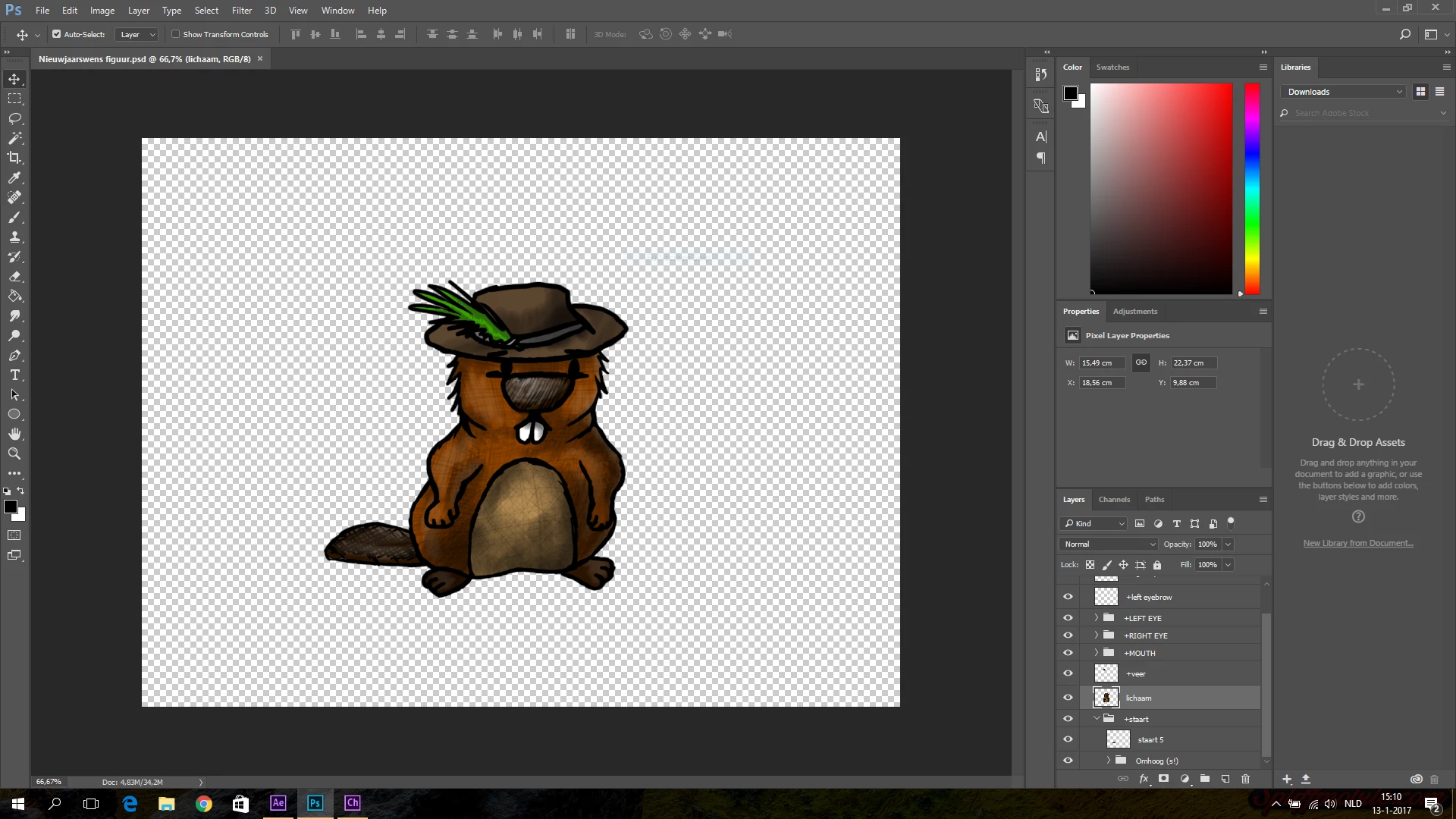Open the Downloads library dropdown
Viewport: 1456px width, 819px height.
[1343, 92]
